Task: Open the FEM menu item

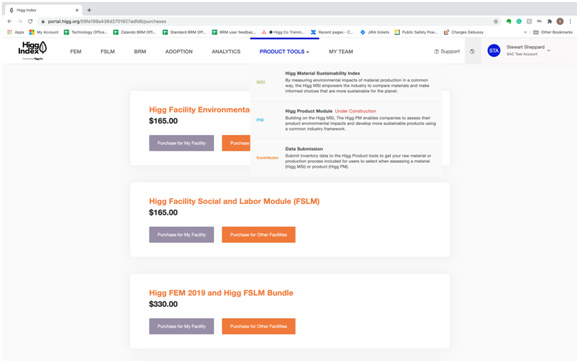Action: 76,52
